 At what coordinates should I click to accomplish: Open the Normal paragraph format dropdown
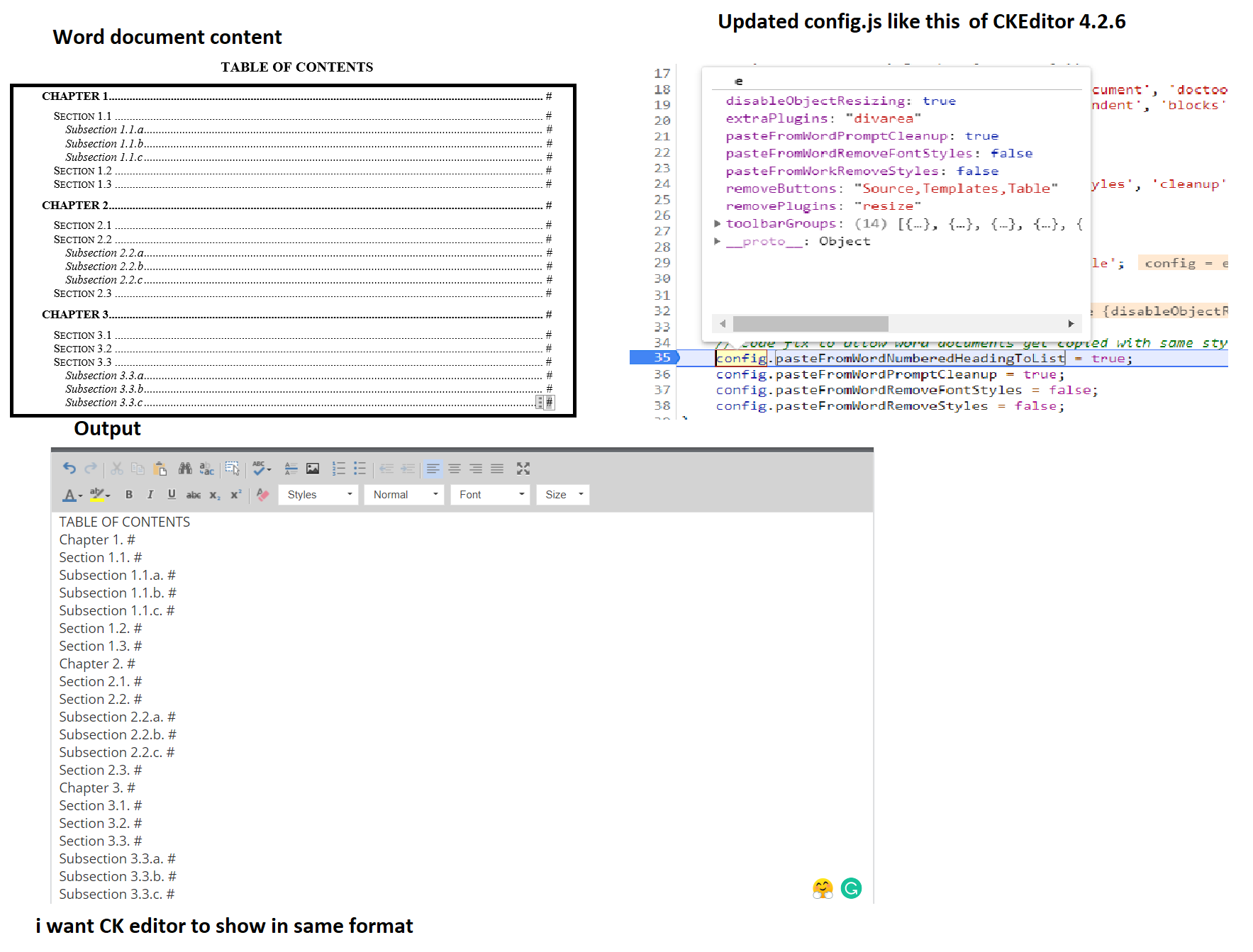(x=404, y=495)
